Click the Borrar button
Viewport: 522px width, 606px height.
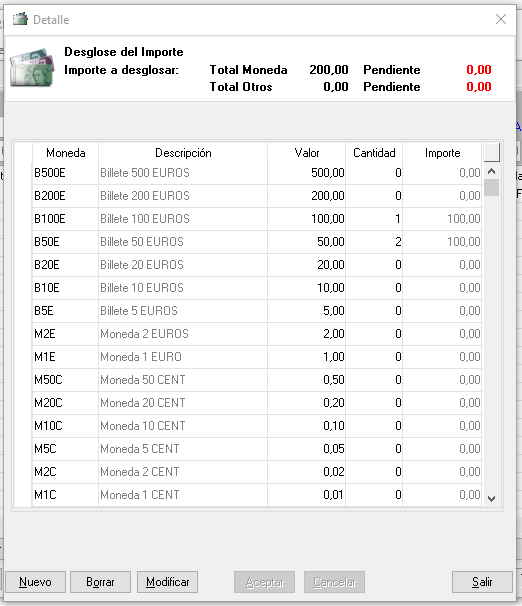click(x=100, y=582)
